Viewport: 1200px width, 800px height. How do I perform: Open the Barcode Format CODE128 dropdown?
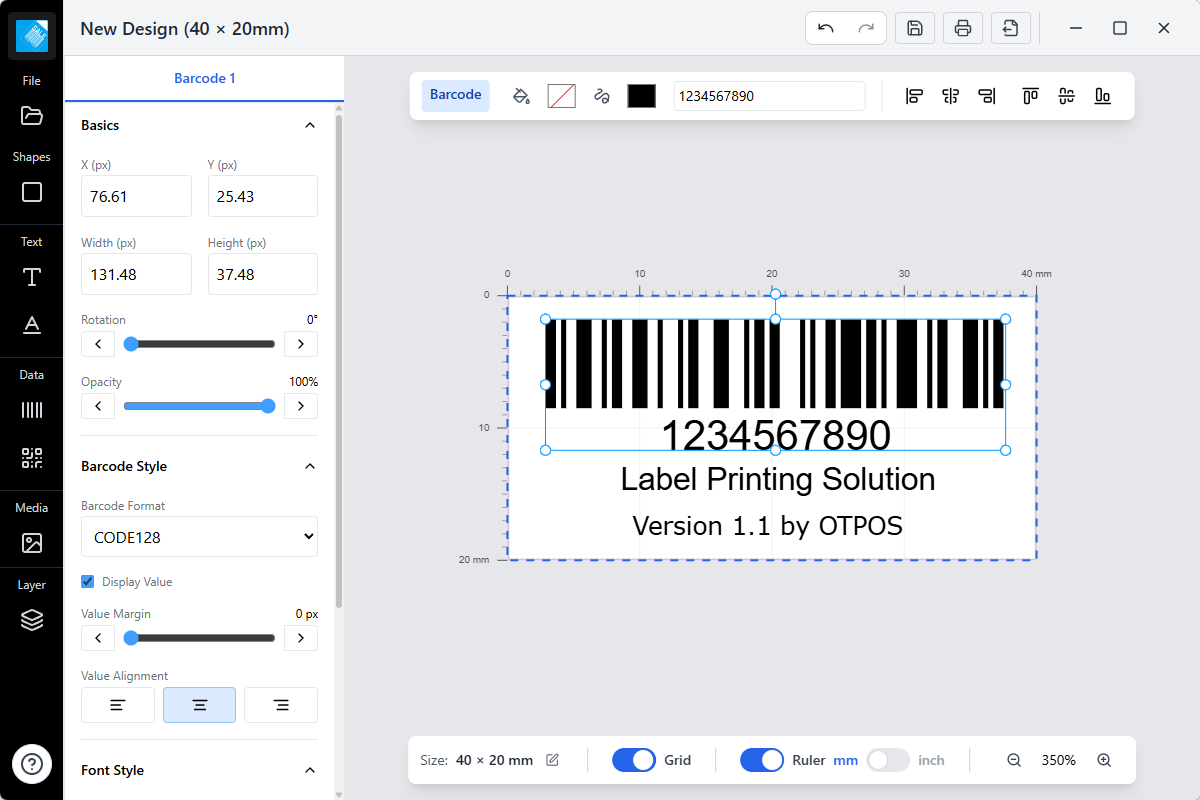tap(199, 537)
